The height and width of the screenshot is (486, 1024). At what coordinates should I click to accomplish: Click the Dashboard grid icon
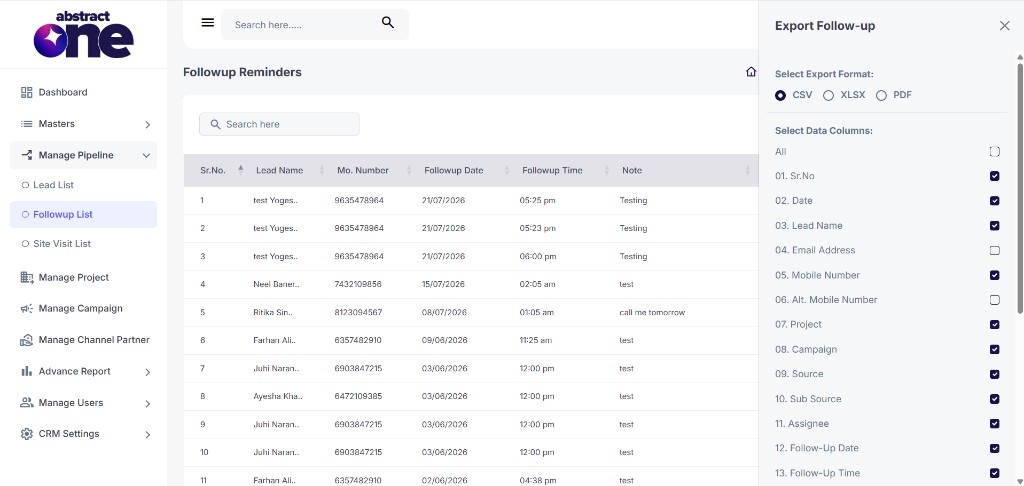point(27,92)
